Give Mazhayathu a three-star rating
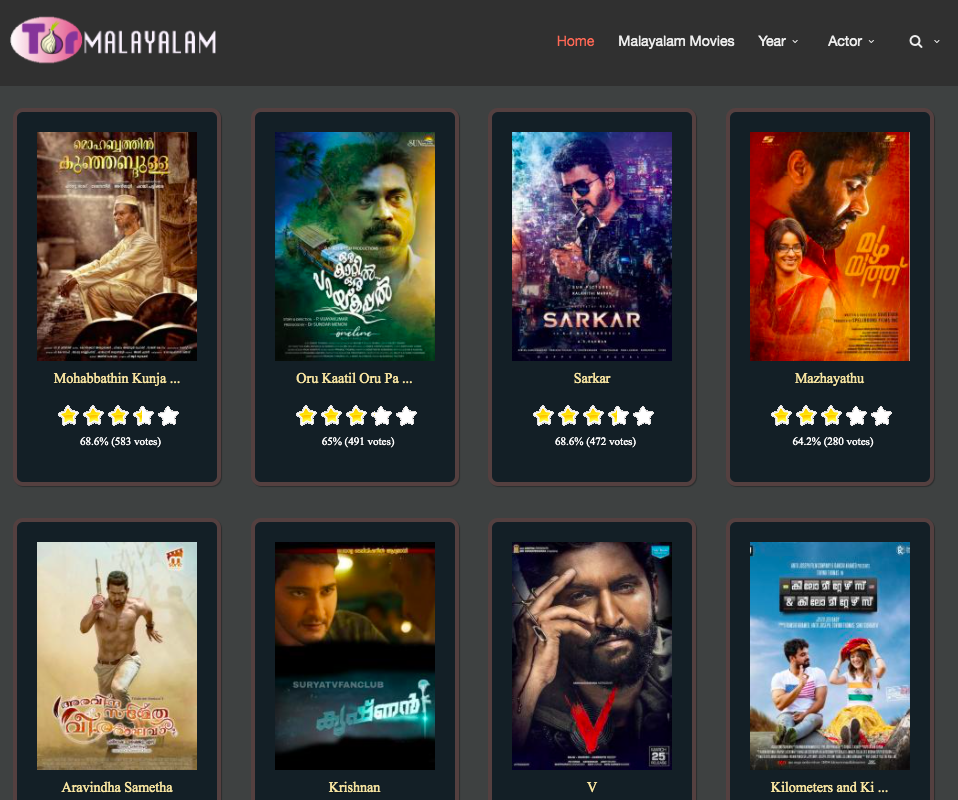This screenshot has width=958, height=800. pos(831,415)
